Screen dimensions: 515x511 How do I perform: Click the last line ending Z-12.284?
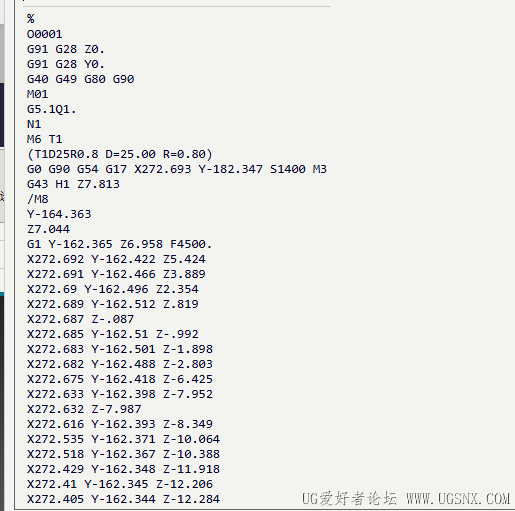point(123,499)
